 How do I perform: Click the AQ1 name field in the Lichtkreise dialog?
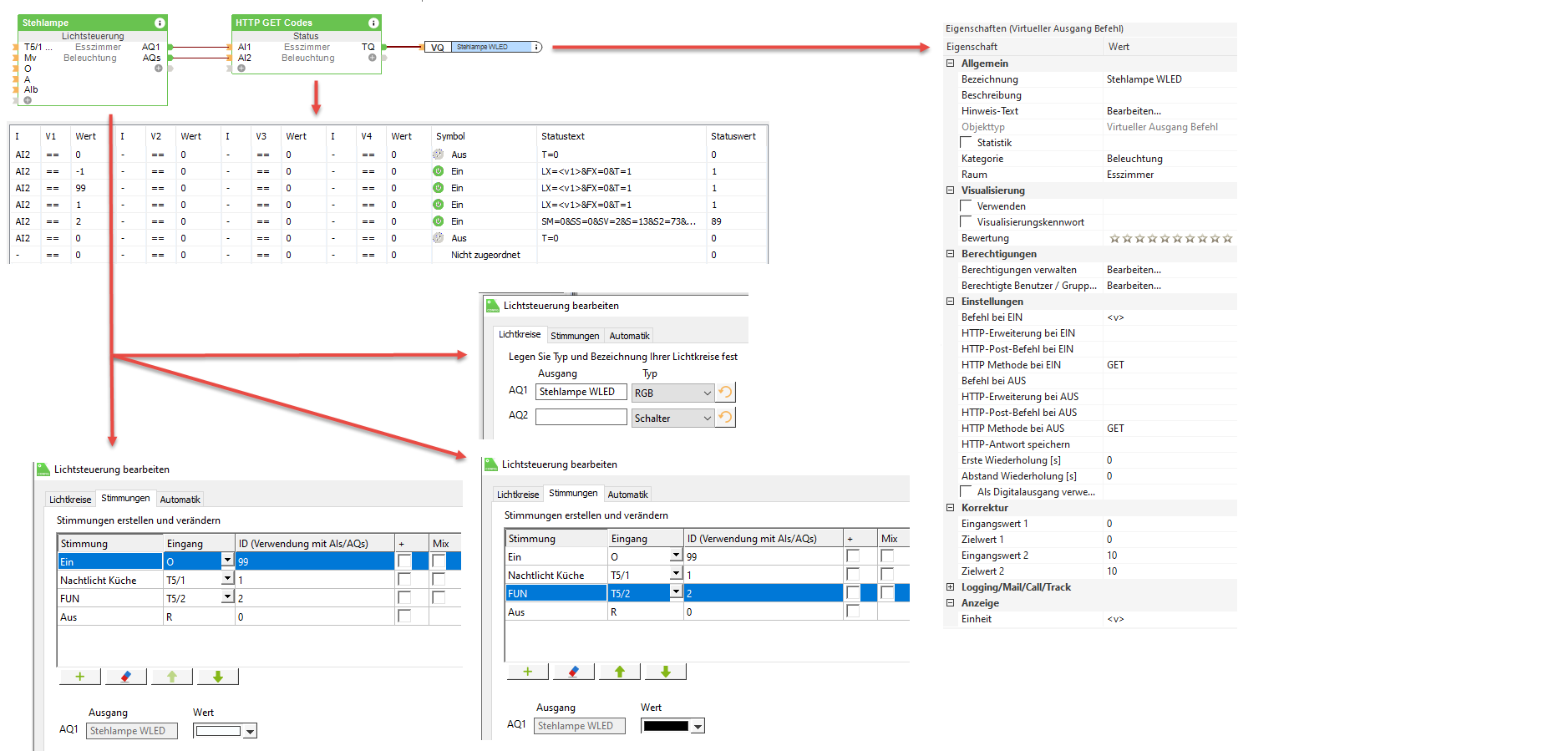pyautogui.click(x=581, y=392)
